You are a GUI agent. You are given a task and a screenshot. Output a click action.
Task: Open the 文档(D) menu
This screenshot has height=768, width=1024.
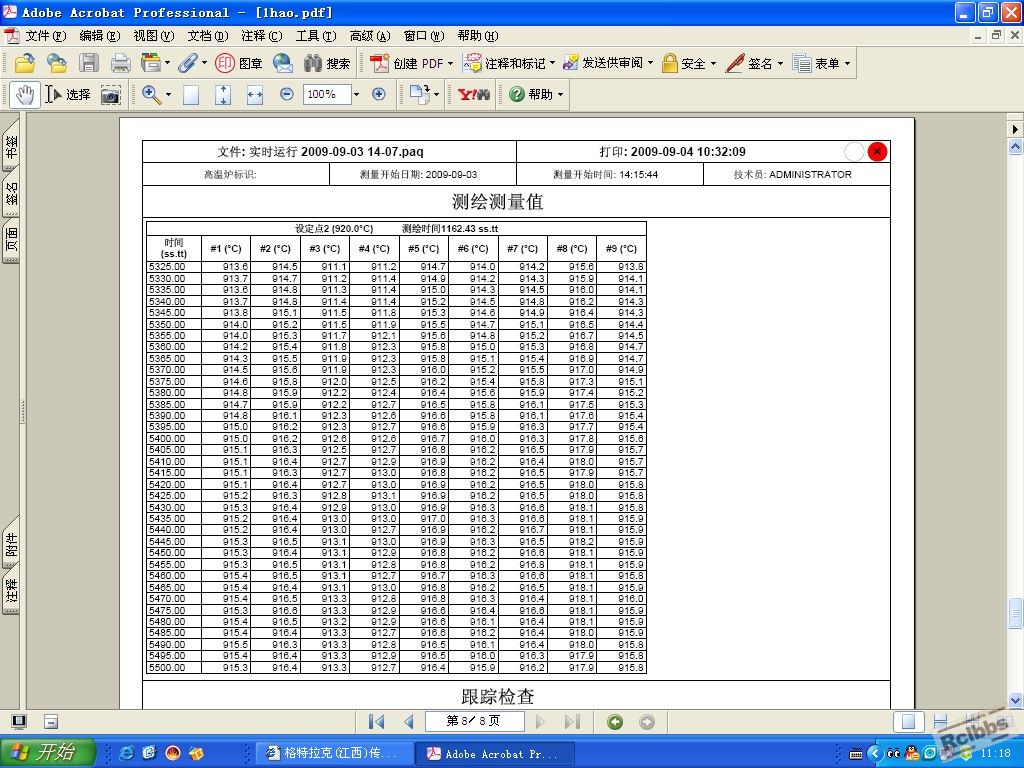point(208,36)
